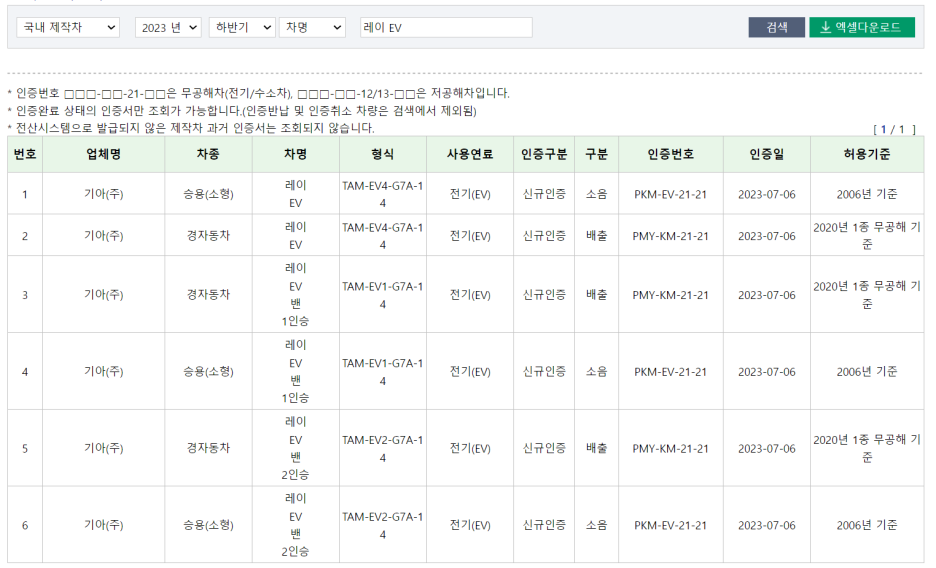Click 배출 in row 2
This screenshot has height=568, width=936.
[596, 236]
